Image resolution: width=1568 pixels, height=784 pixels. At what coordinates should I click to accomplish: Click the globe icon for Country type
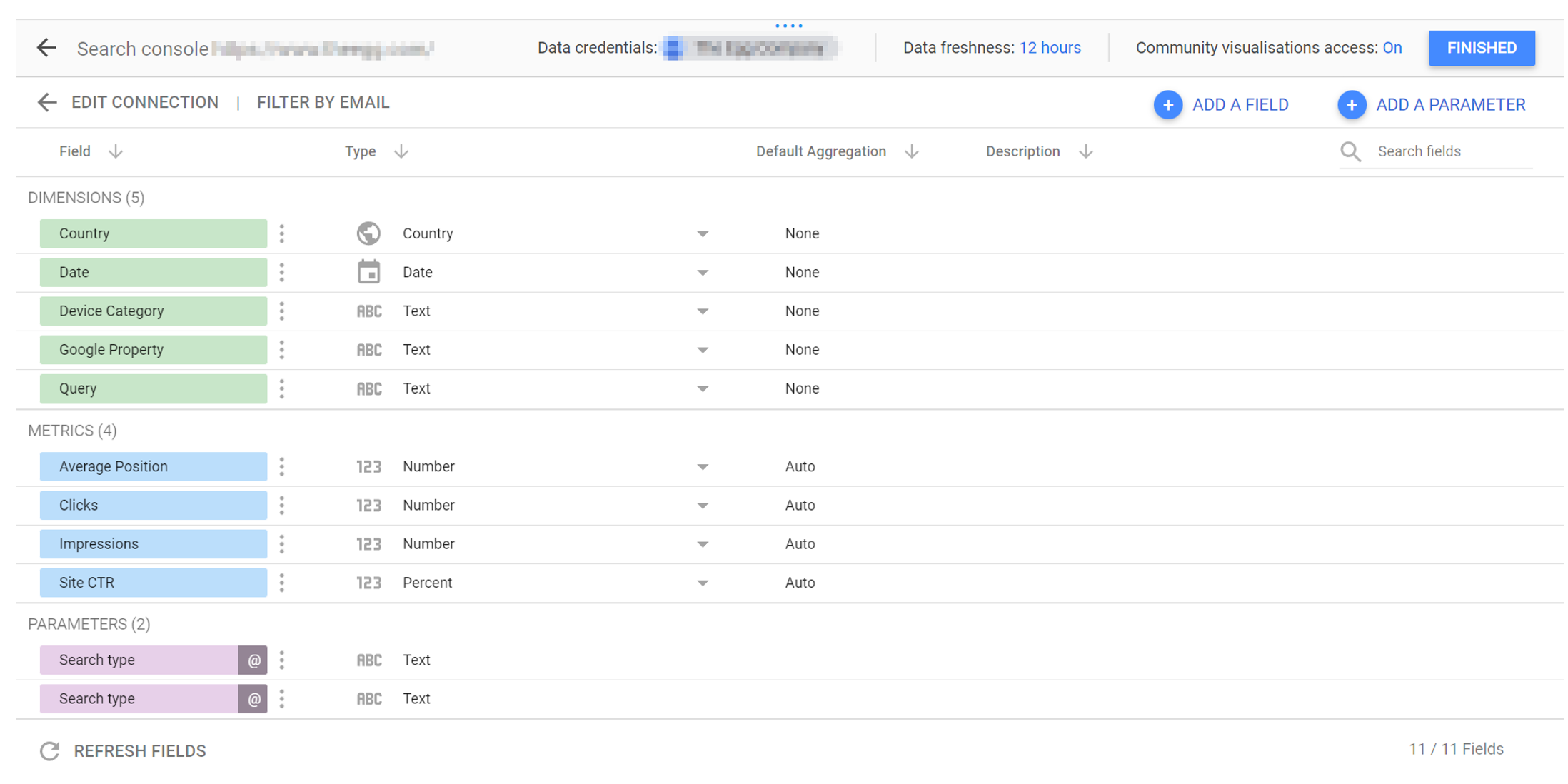pos(368,233)
